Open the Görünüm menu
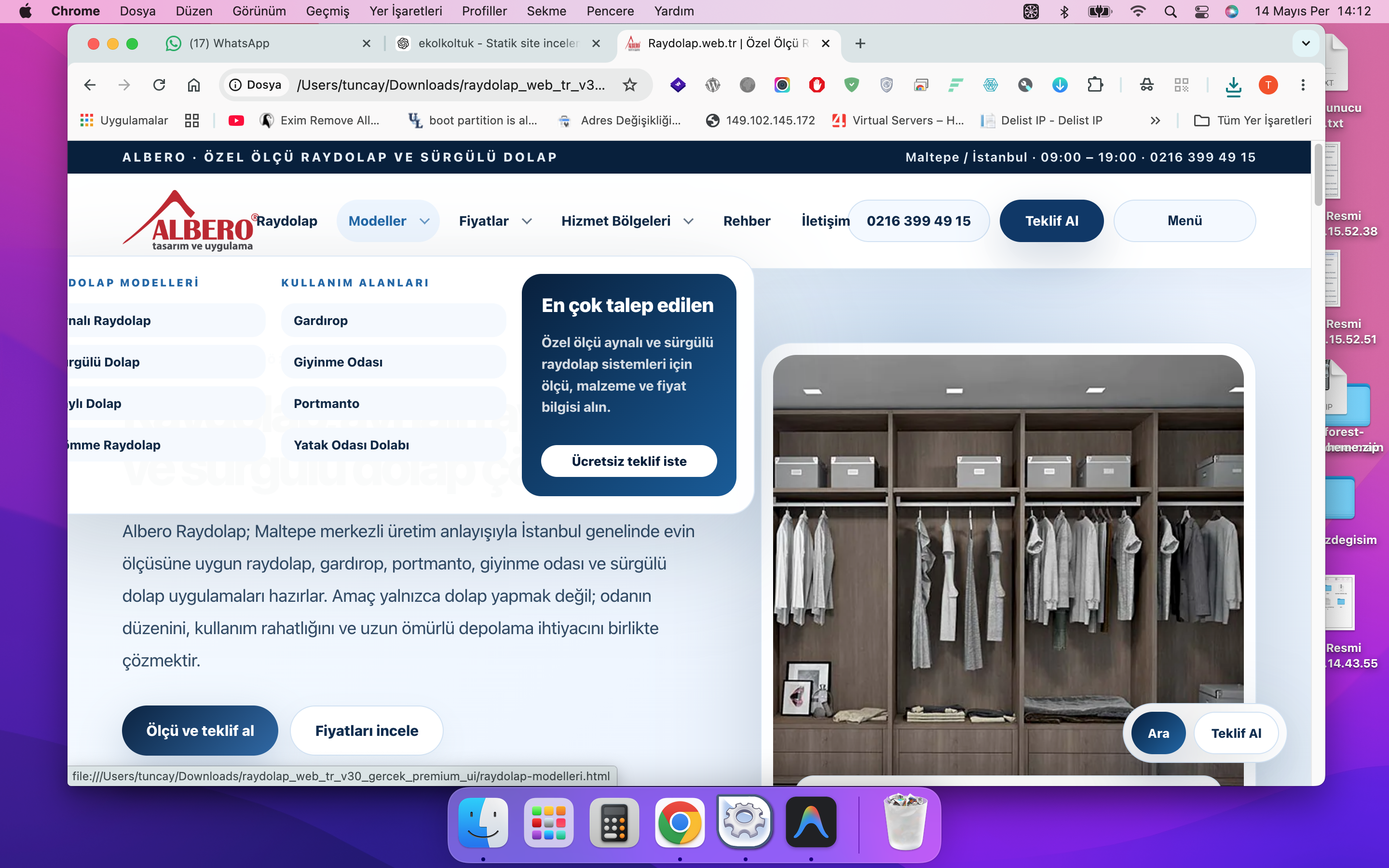Screen dimensions: 1389x868 (x=259, y=12)
